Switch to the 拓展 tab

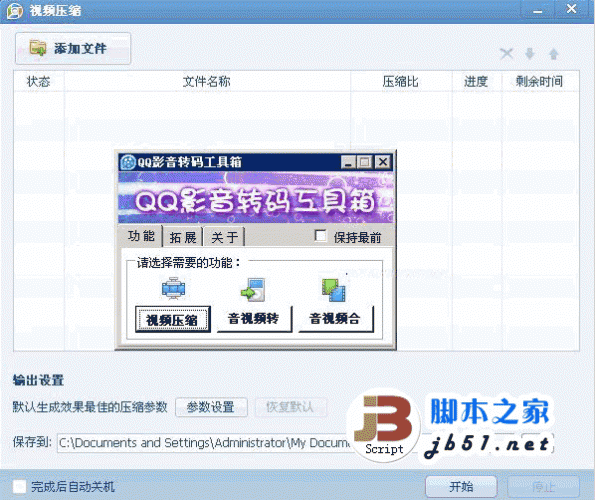[x=183, y=237]
